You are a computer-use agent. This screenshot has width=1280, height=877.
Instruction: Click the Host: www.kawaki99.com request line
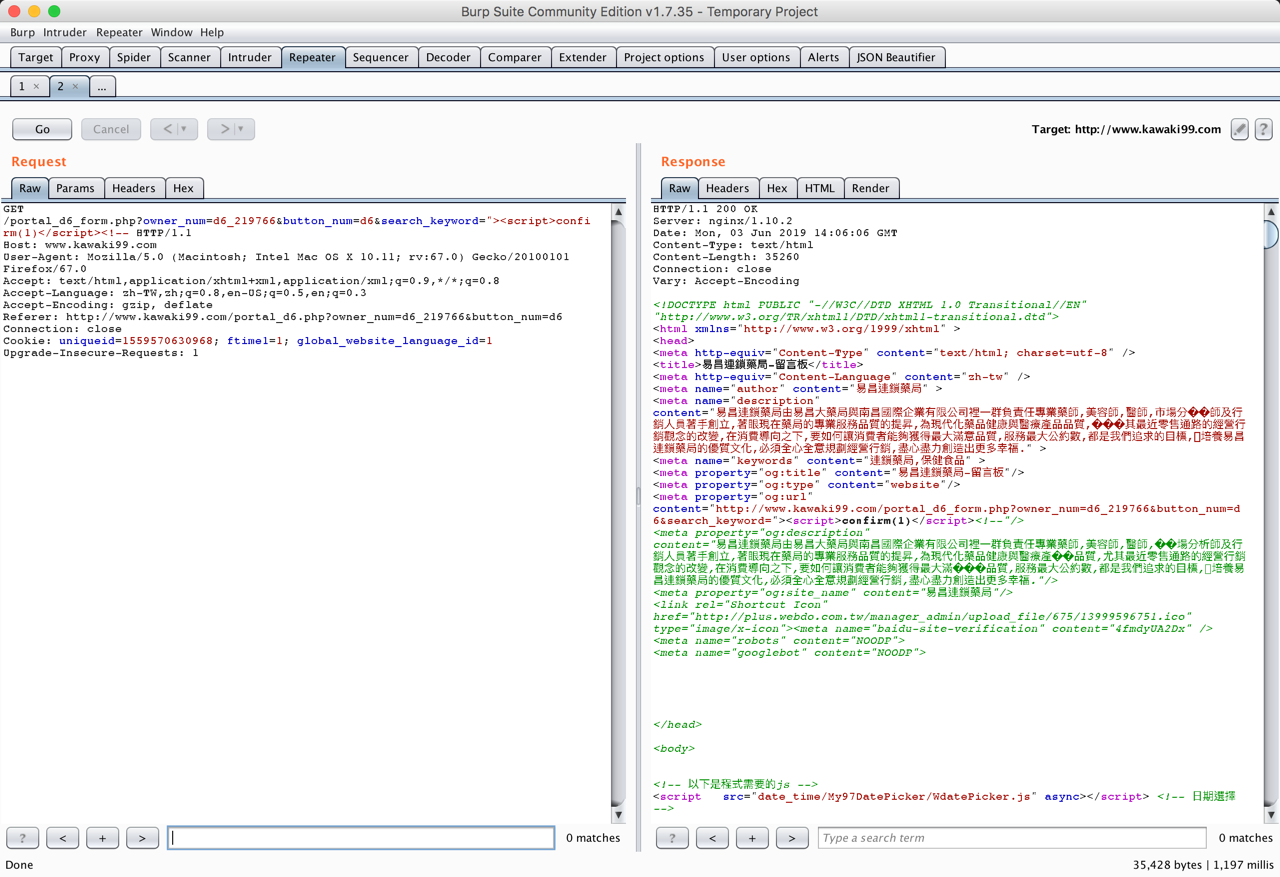80,245
